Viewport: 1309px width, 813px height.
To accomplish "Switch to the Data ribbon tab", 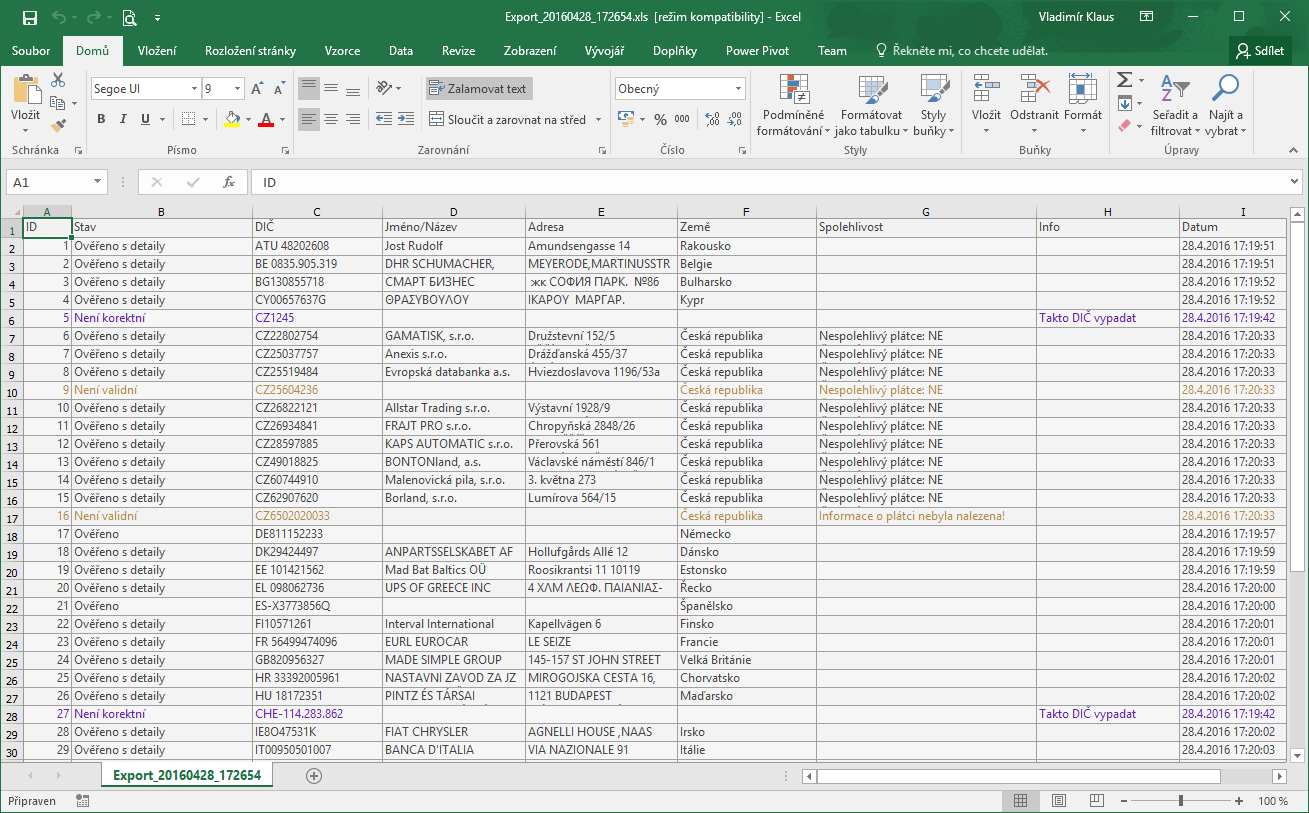I will click(x=400, y=51).
